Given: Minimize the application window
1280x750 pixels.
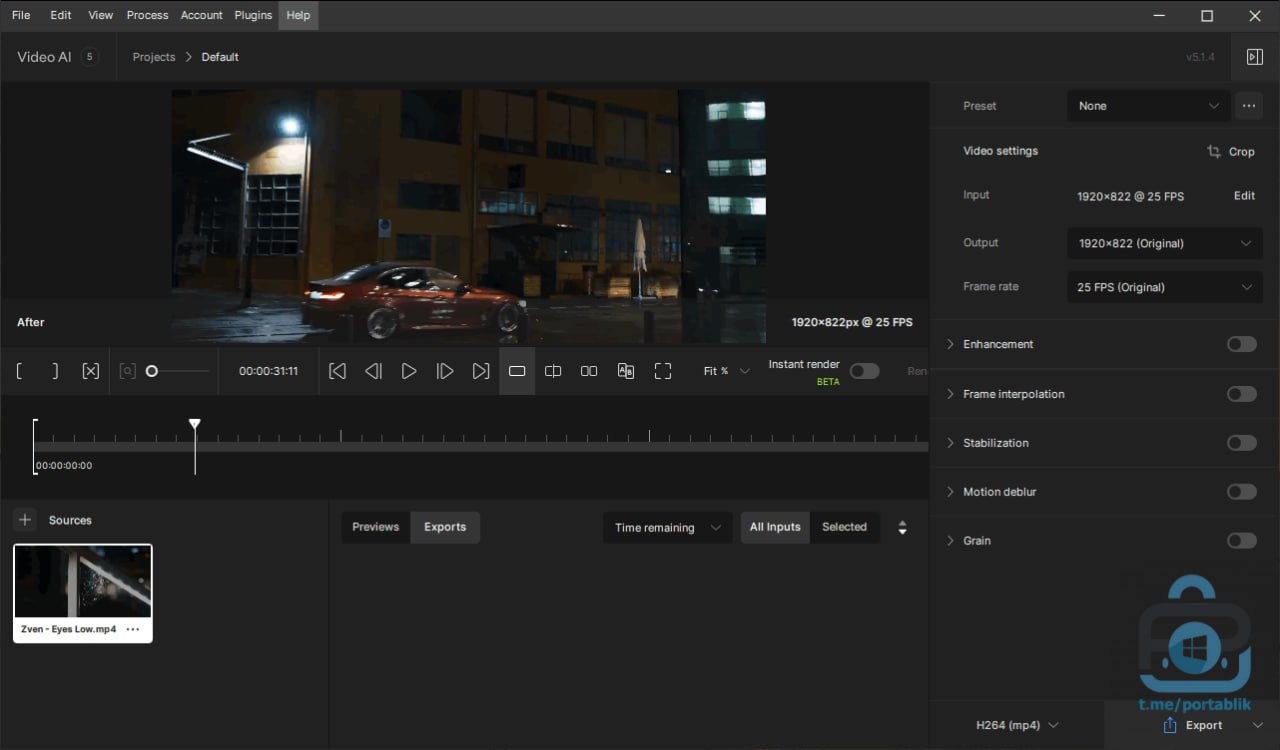Looking at the screenshot, I should pos(1160,15).
